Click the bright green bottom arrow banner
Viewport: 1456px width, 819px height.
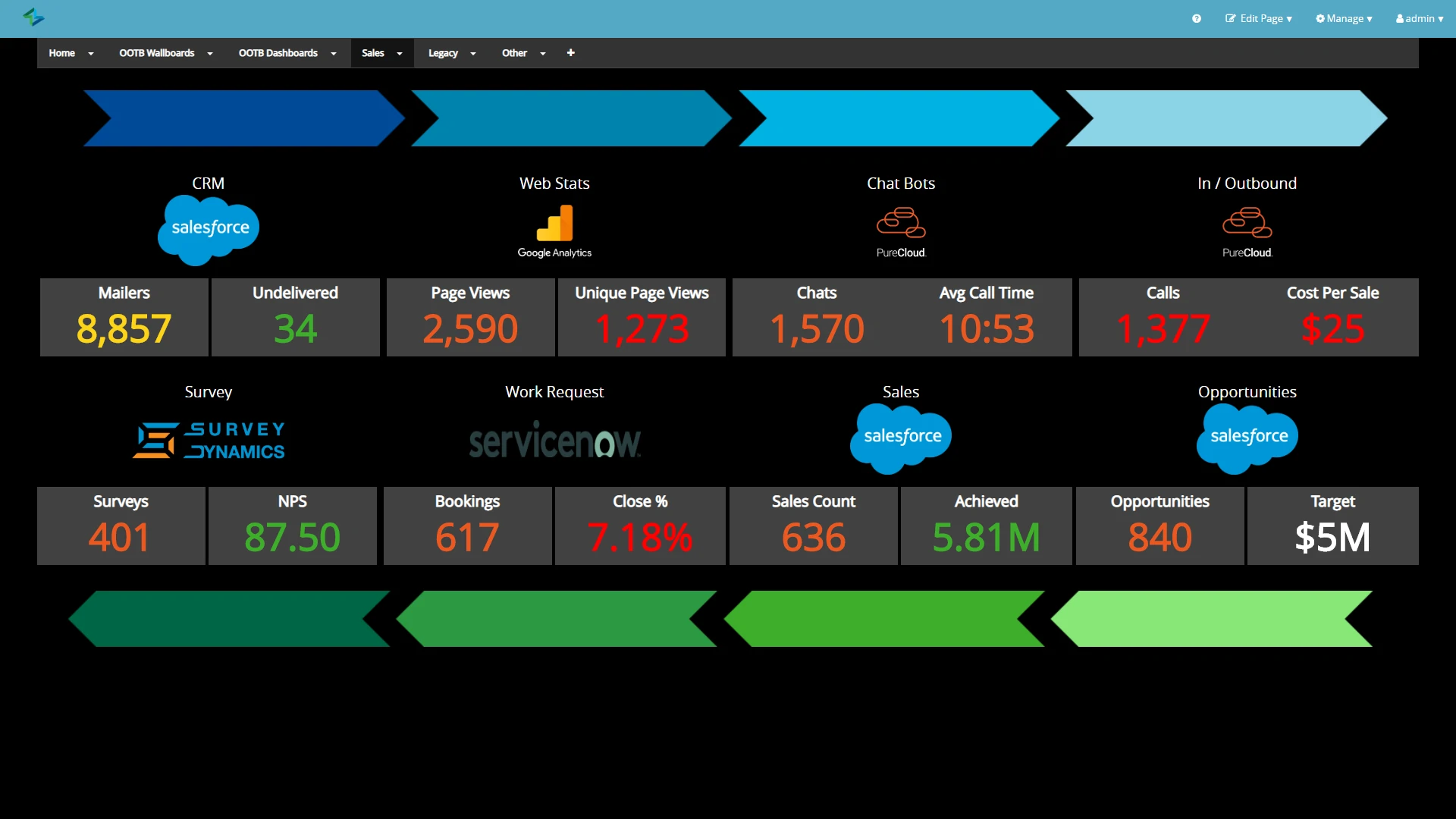(884, 619)
